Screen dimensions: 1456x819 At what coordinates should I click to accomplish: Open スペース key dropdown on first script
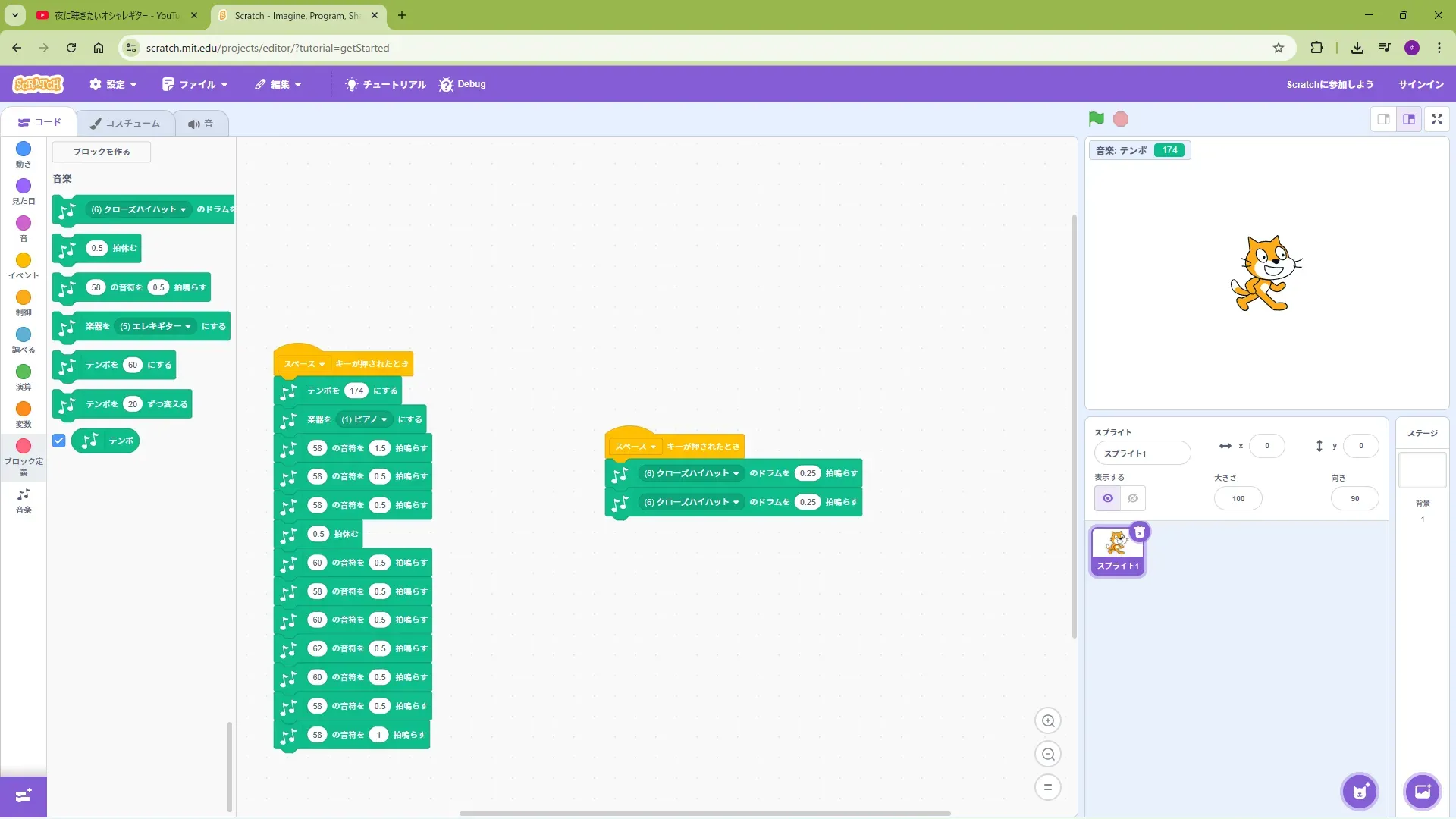point(304,364)
